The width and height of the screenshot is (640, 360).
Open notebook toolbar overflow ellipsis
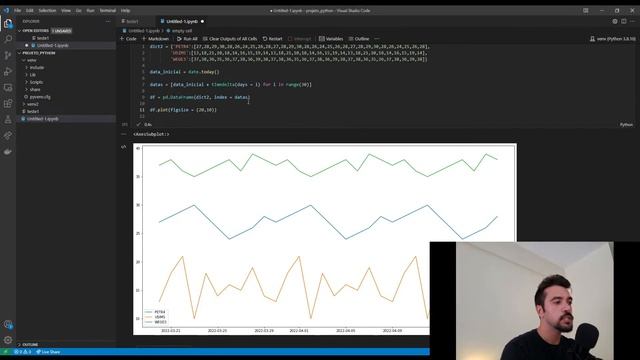tap(377, 39)
